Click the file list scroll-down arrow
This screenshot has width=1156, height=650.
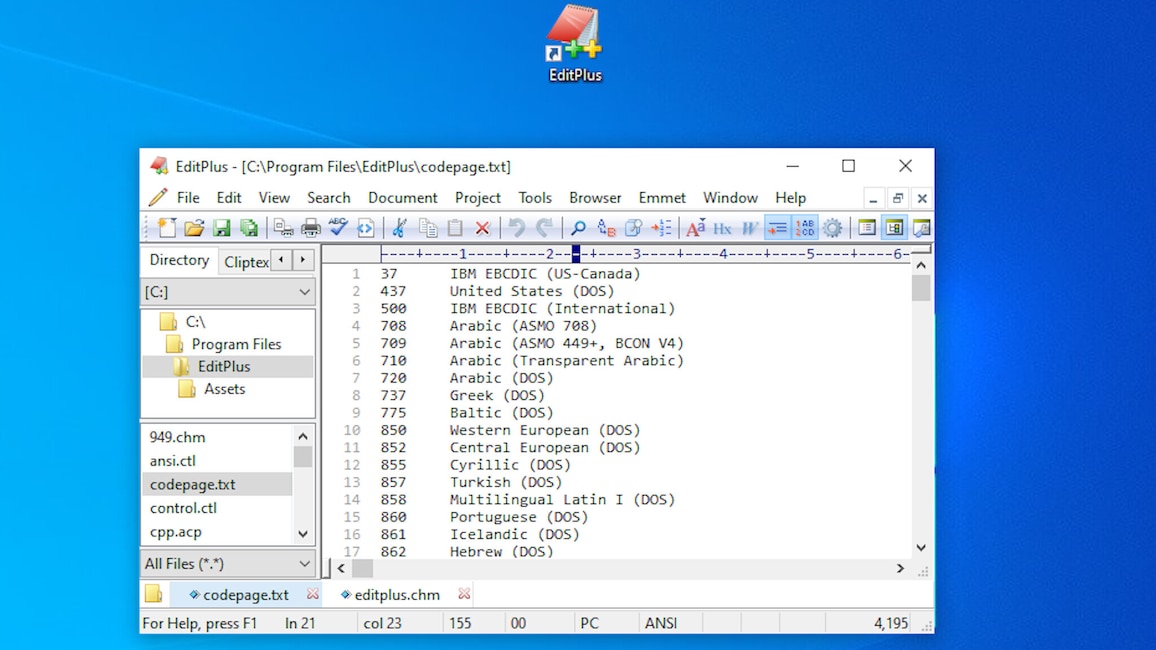(x=303, y=534)
